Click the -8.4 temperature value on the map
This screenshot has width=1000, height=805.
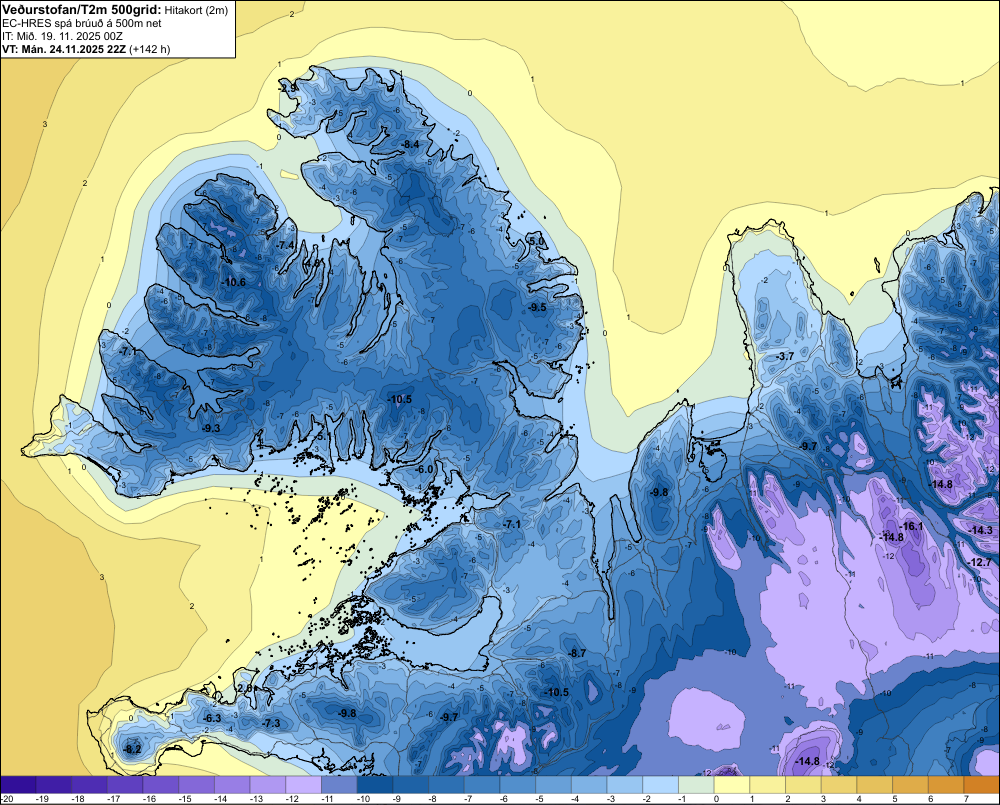(411, 145)
